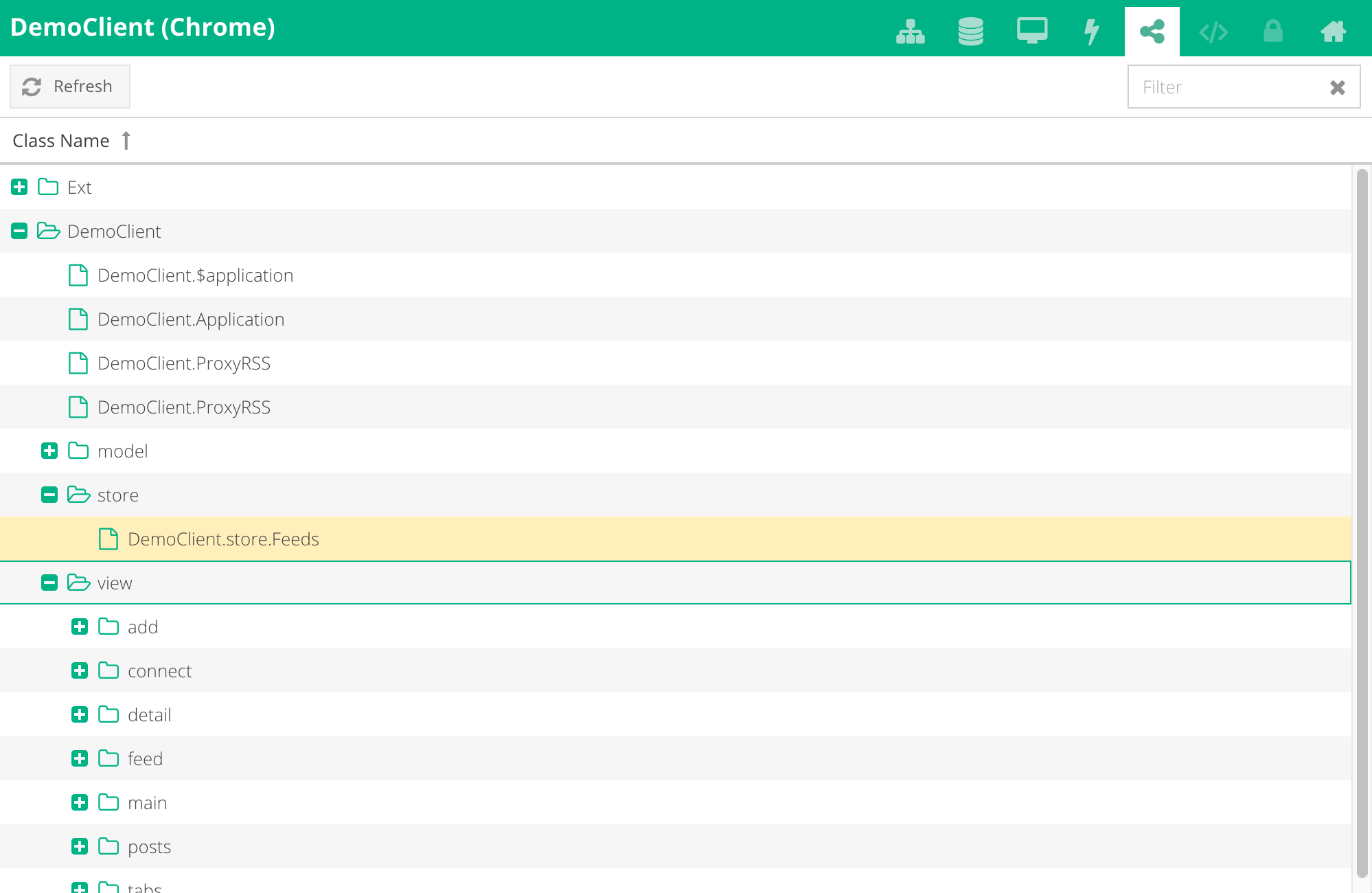The height and width of the screenshot is (893, 1372).
Task: Expand the add view subfolder
Action: [80, 627]
